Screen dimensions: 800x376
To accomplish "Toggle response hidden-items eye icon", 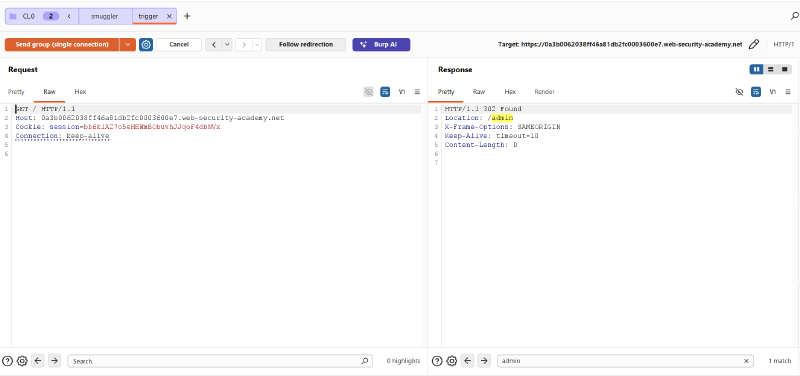I will [x=739, y=92].
